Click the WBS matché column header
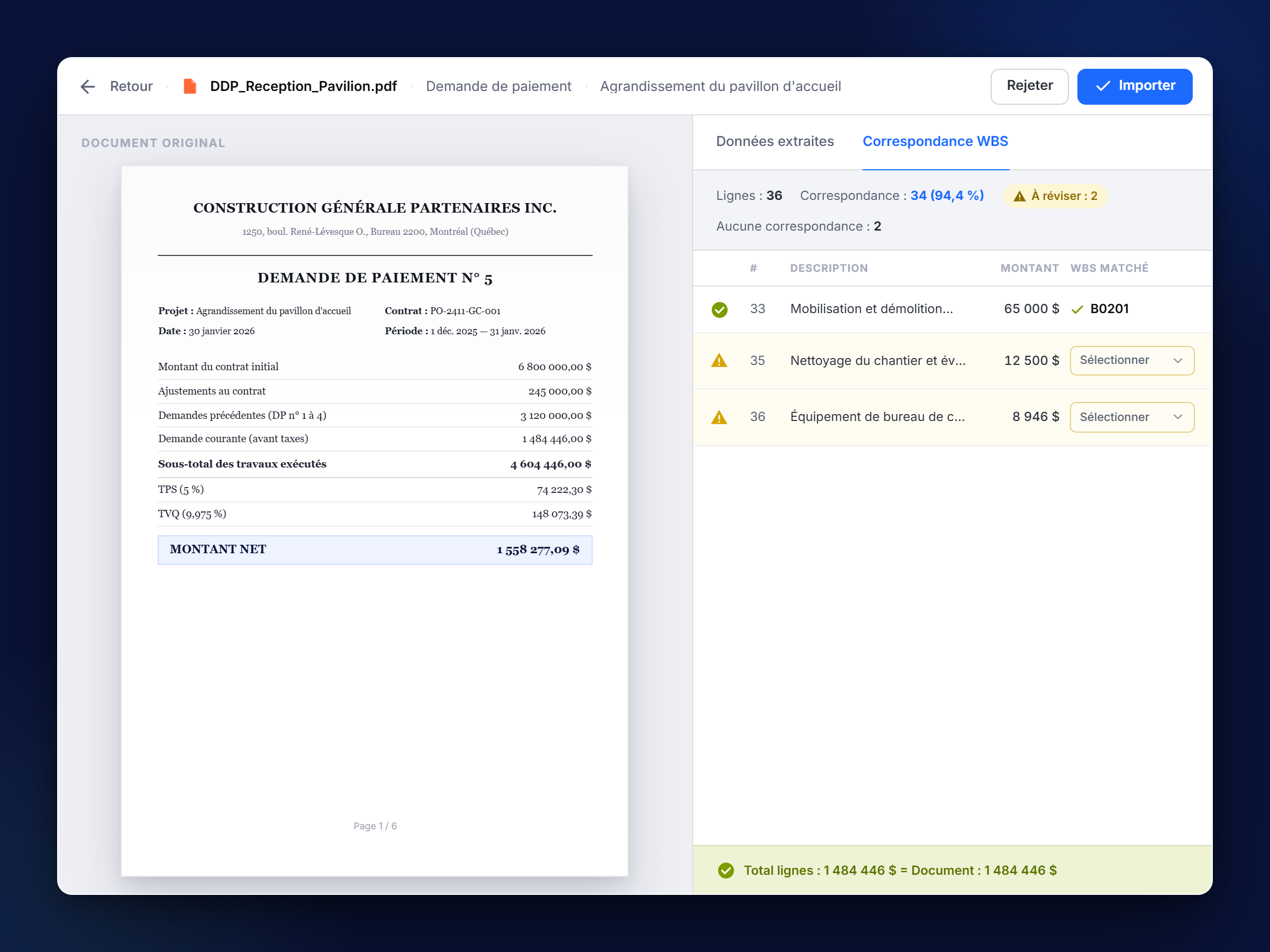Image resolution: width=1270 pixels, height=952 pixels. coord(1109,268)
